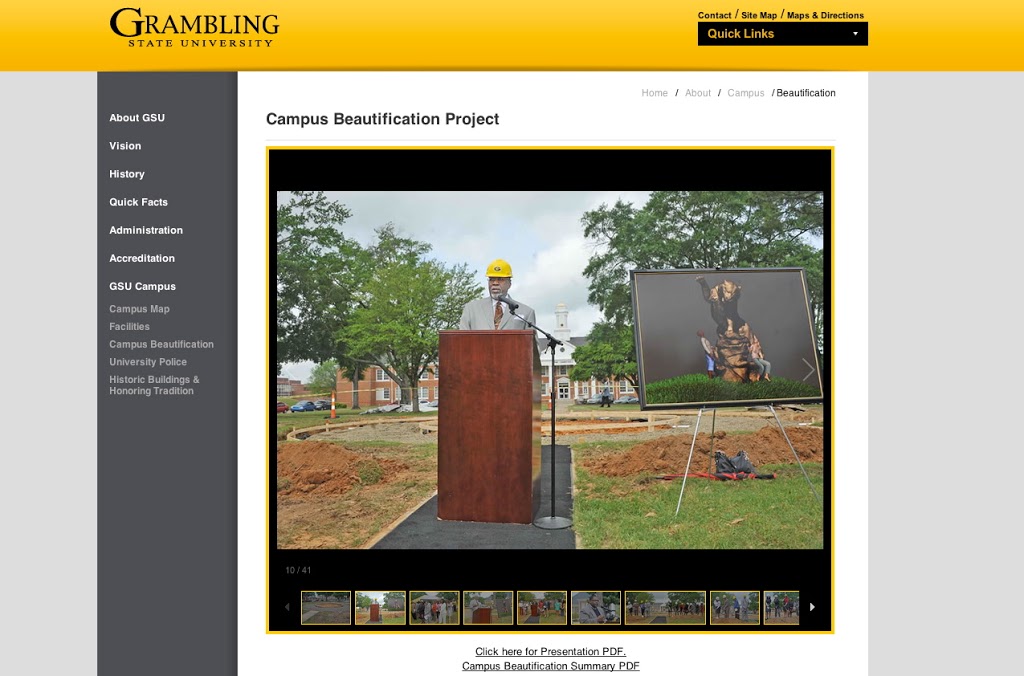Select the first gallery thumbnail
1024x676 pixels.
(x=326, y=607)
